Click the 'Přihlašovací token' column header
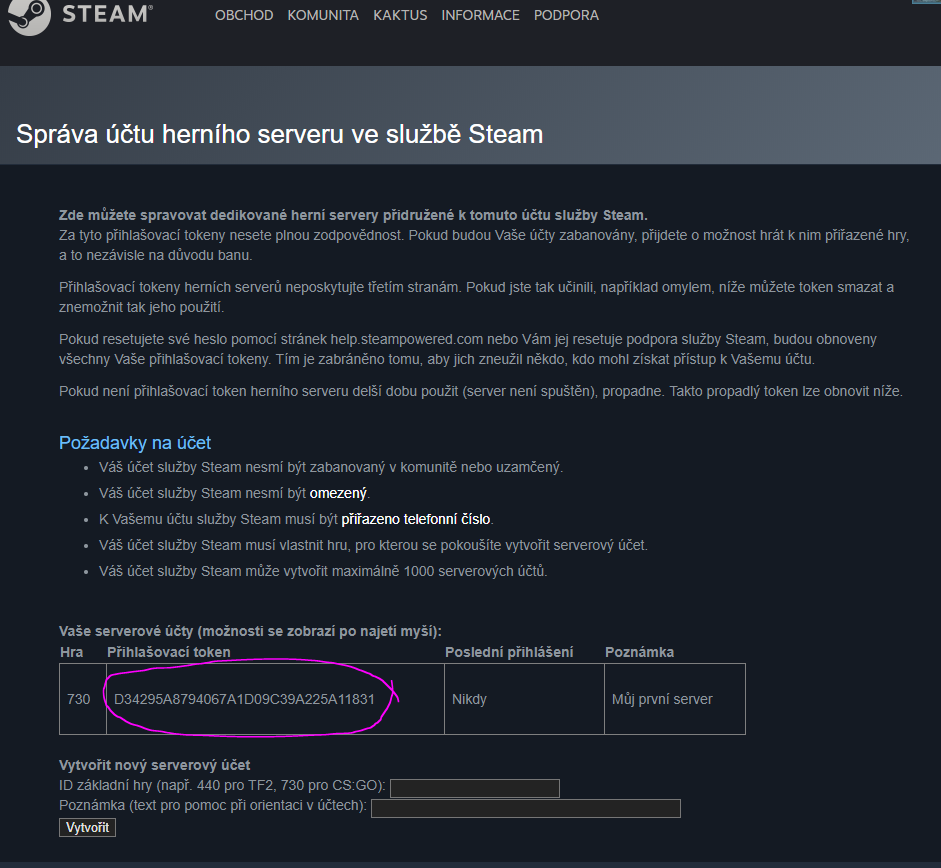This screenshot has width=941, height=868. click(x=169, y=652)
